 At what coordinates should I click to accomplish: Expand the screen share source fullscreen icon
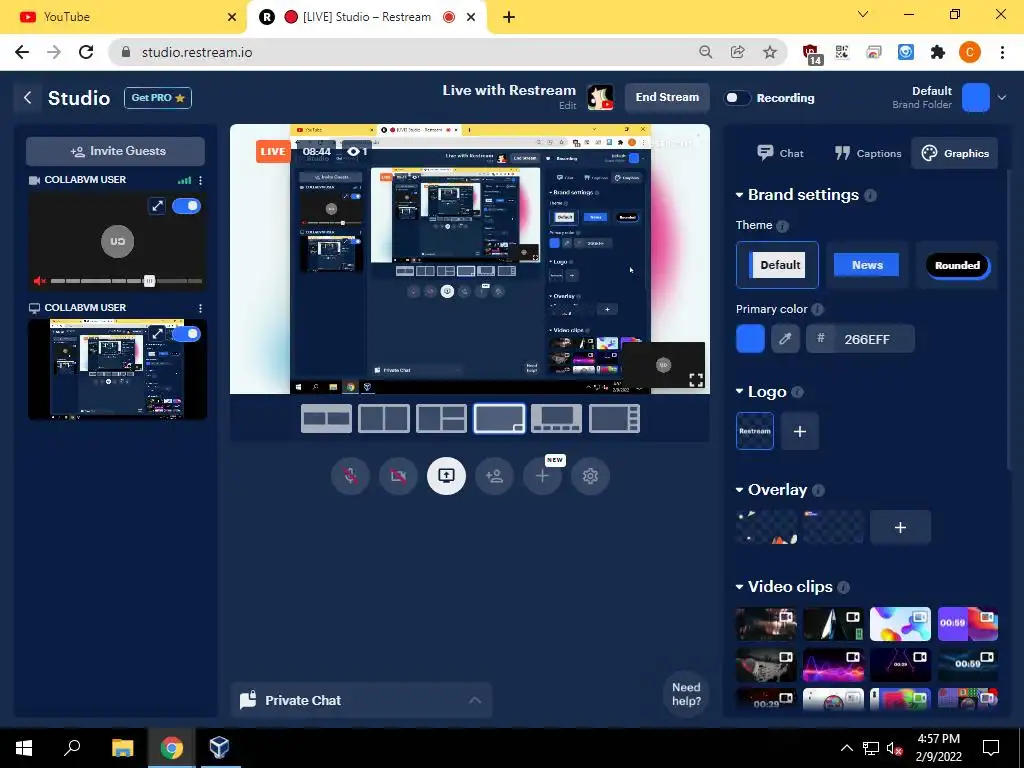157,334
